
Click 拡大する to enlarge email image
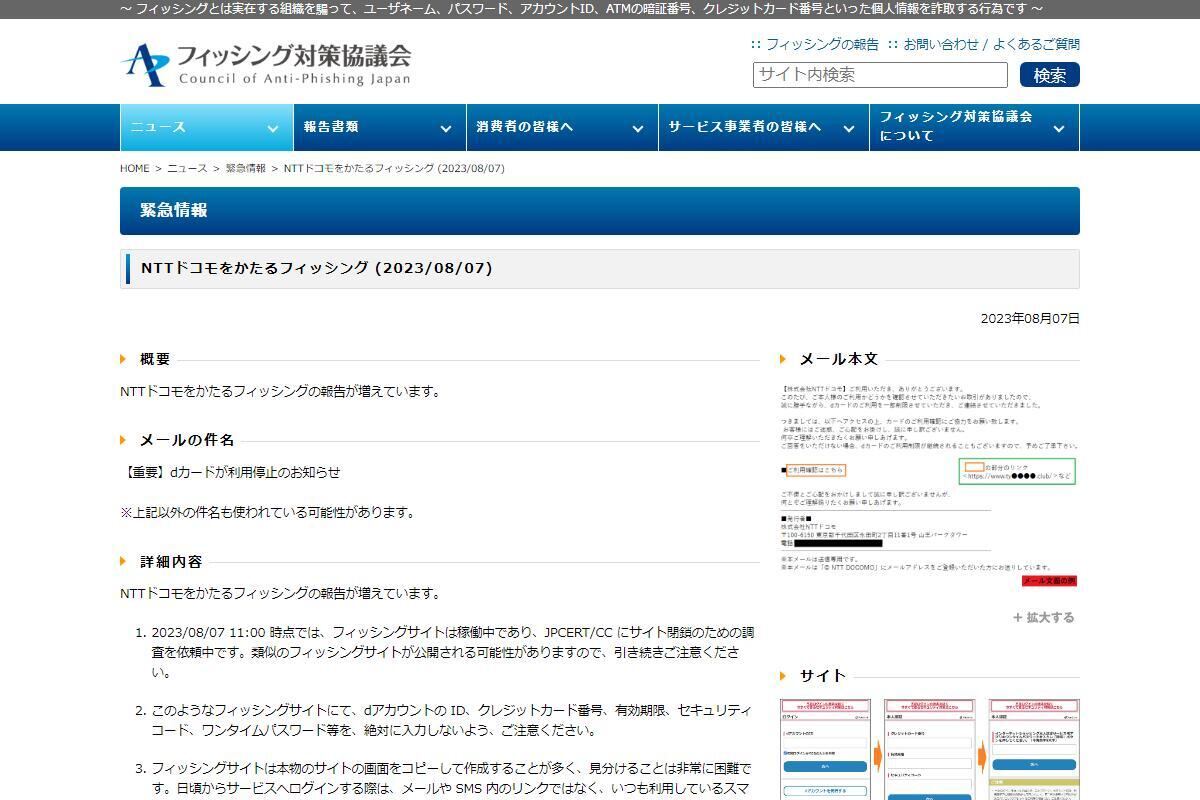click(x=1044, y=617)
